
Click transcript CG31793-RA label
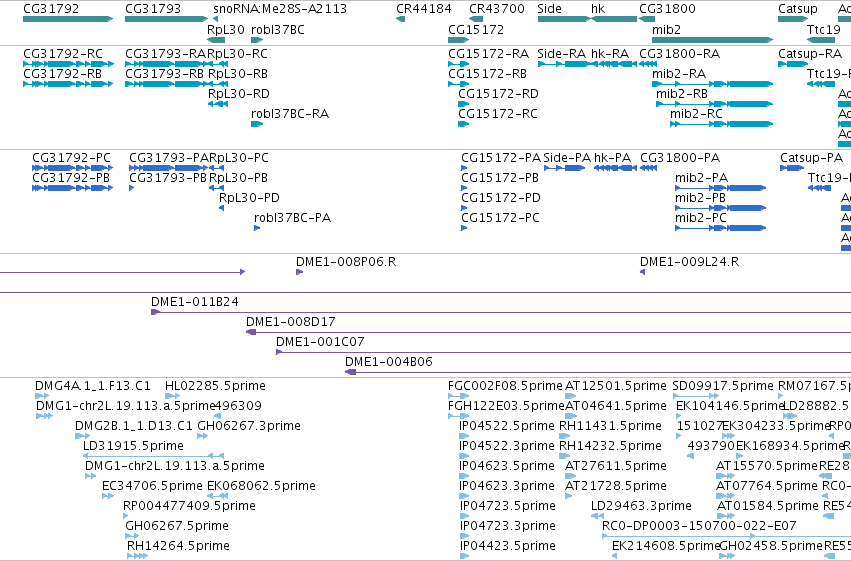click(166, 54)
